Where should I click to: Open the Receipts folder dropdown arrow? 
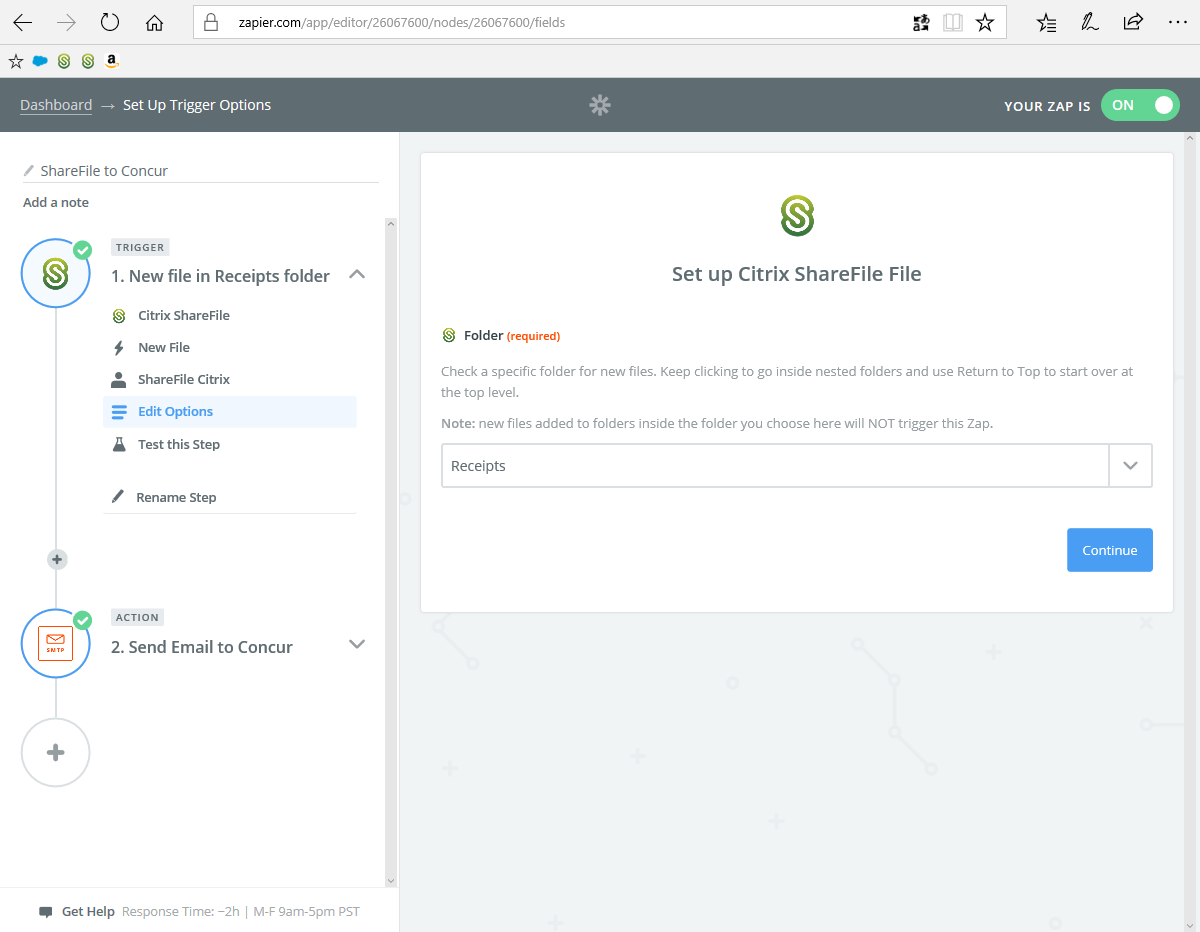[1130, 466]
